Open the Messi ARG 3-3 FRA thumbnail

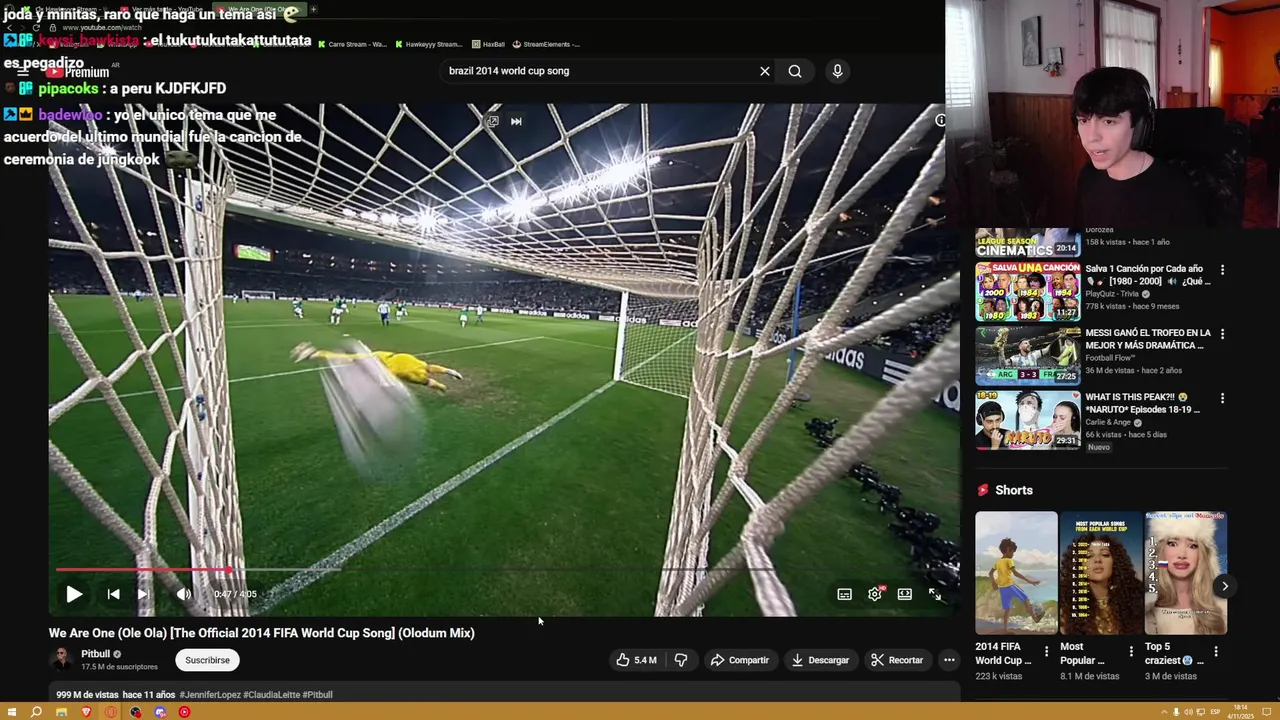(1028, 355)
